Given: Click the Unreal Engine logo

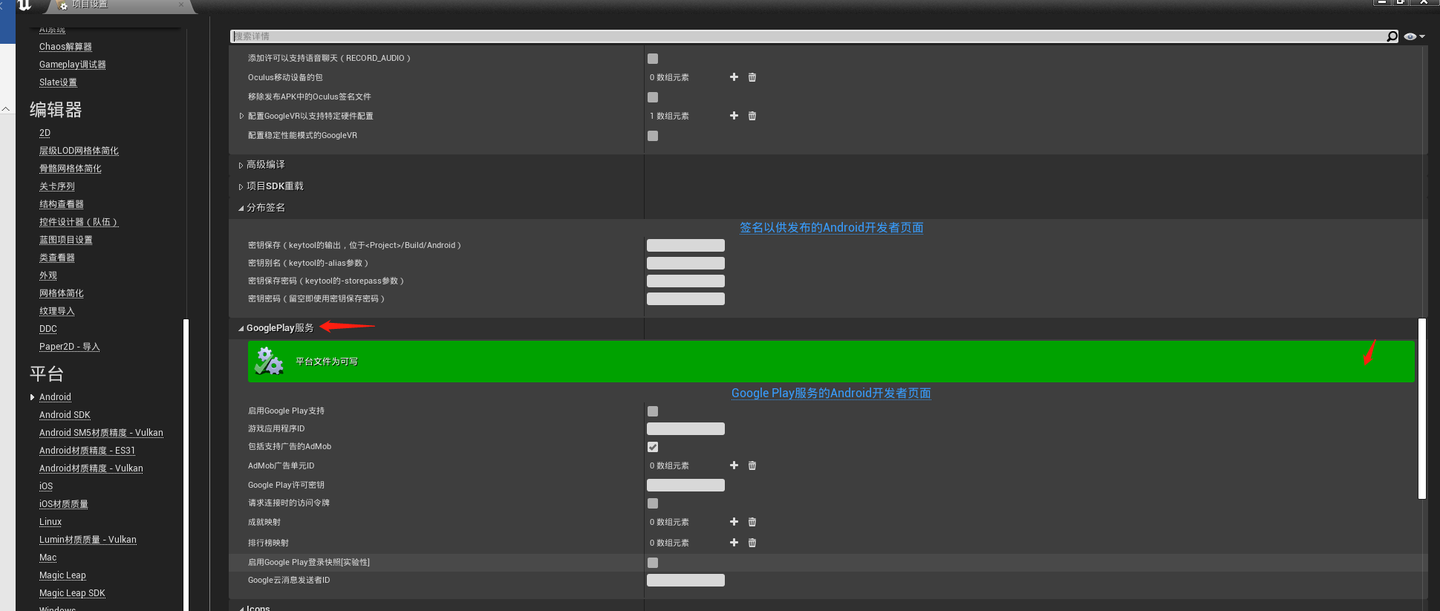Looking at the screenshot, I should (x=25, y=6).
